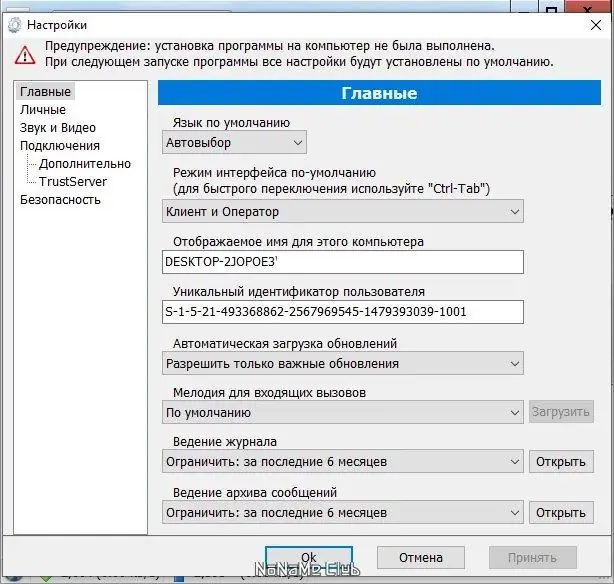Click the Отмена button
Viewport: 614px width, 584px height.
(421, 557)
